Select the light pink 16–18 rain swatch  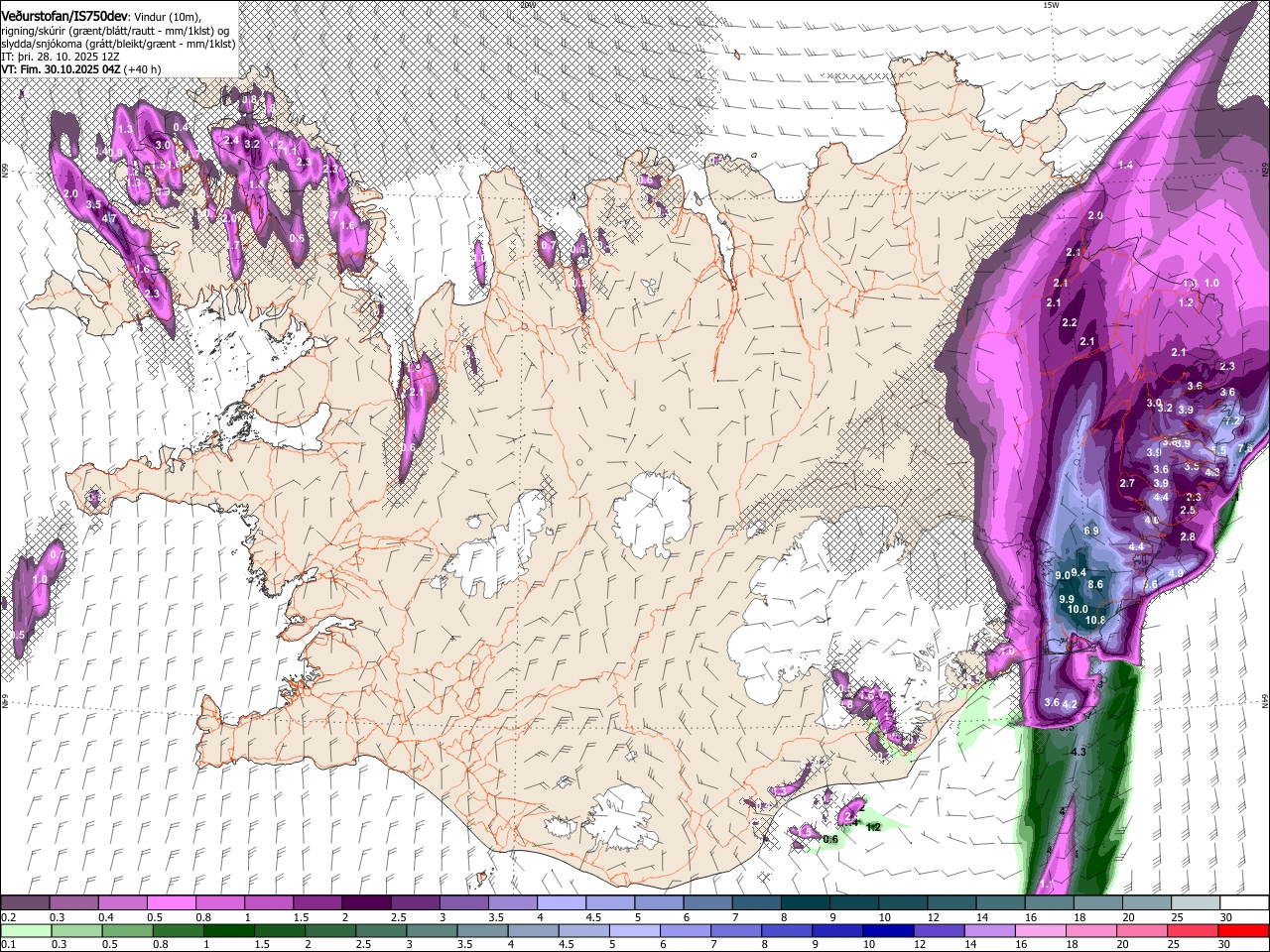coord(1041,931)
